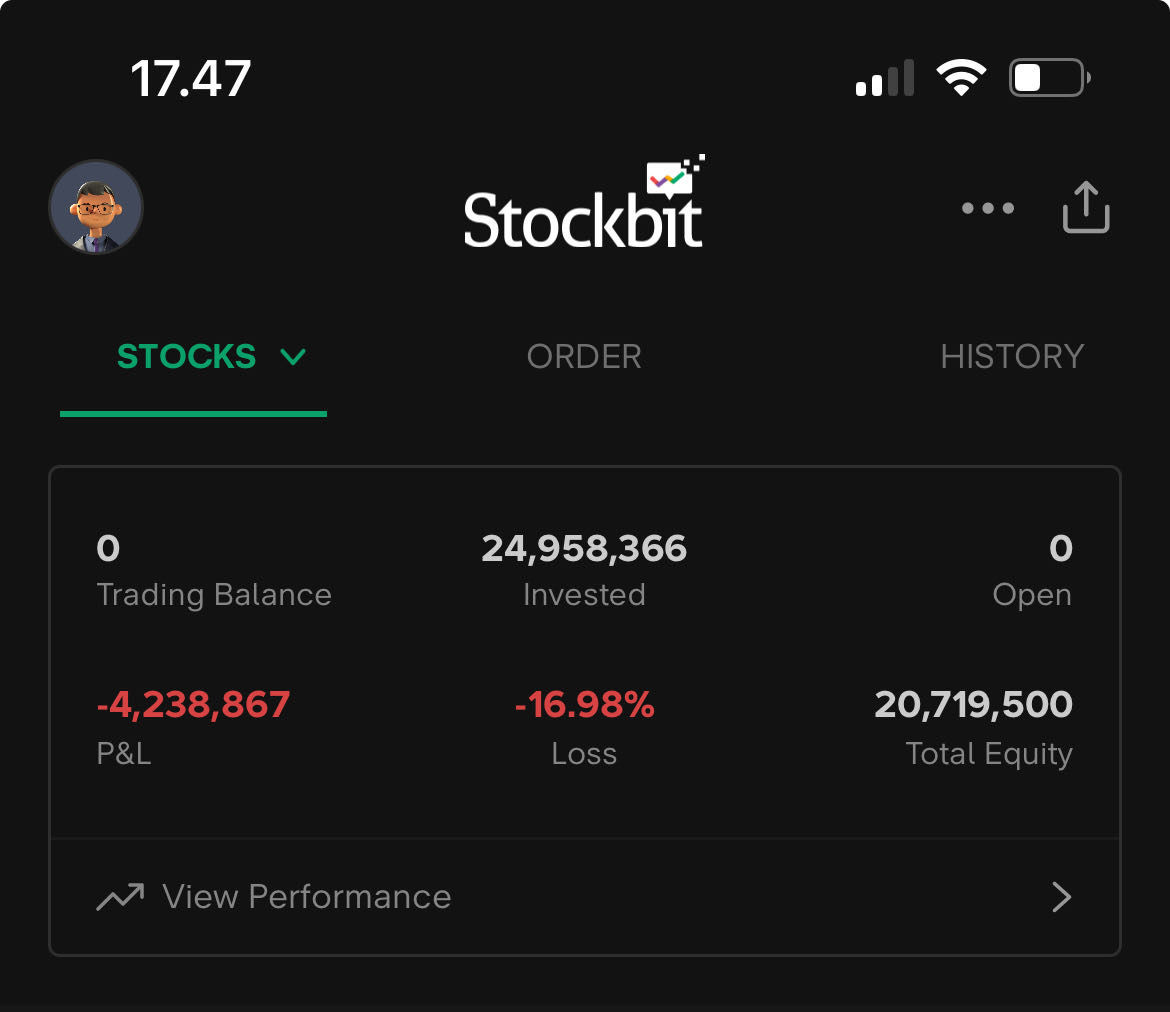Tap the -16.98% Loss figure

584,705
